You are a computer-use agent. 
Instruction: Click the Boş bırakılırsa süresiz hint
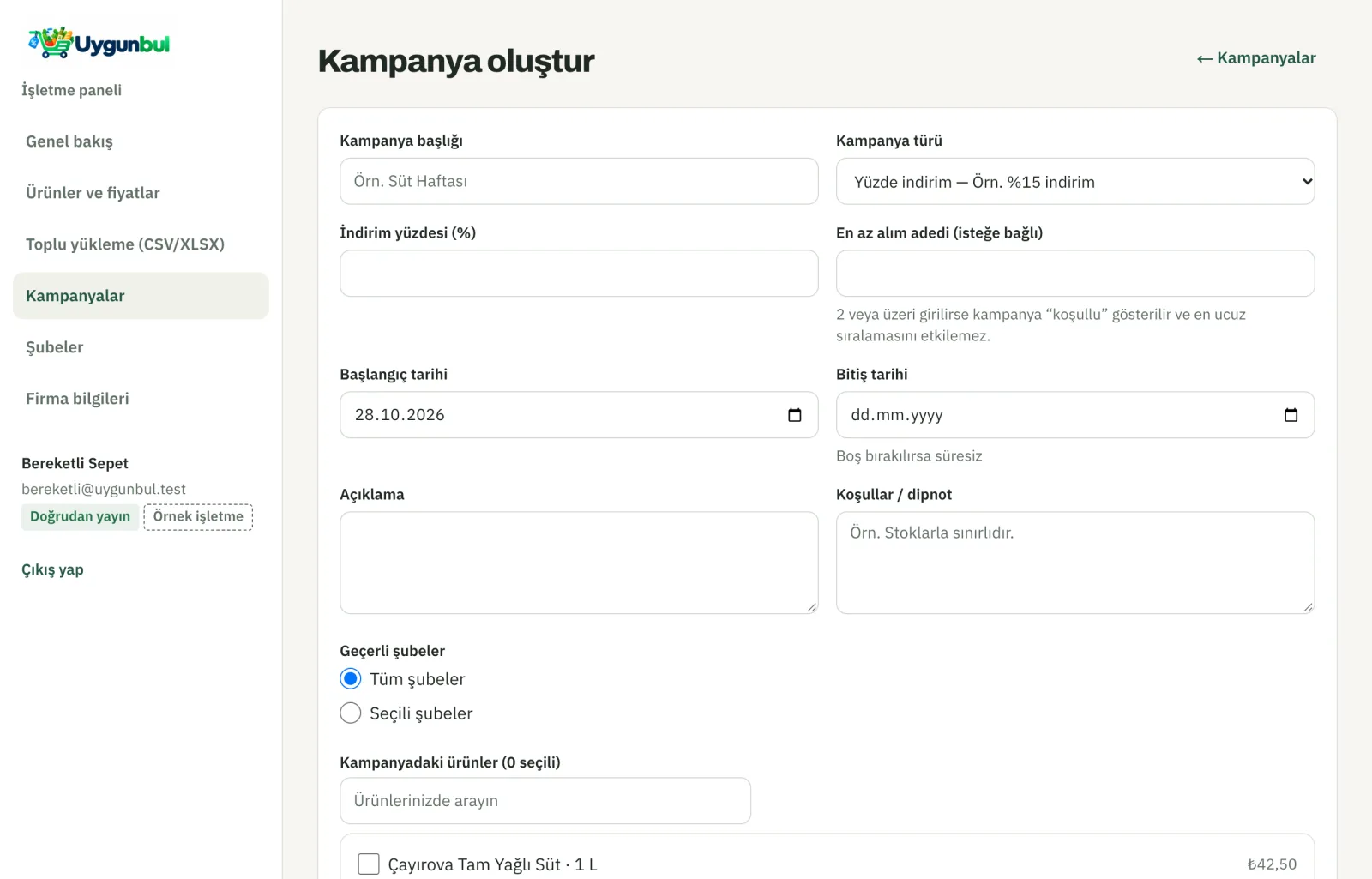(x=909, y=456)
